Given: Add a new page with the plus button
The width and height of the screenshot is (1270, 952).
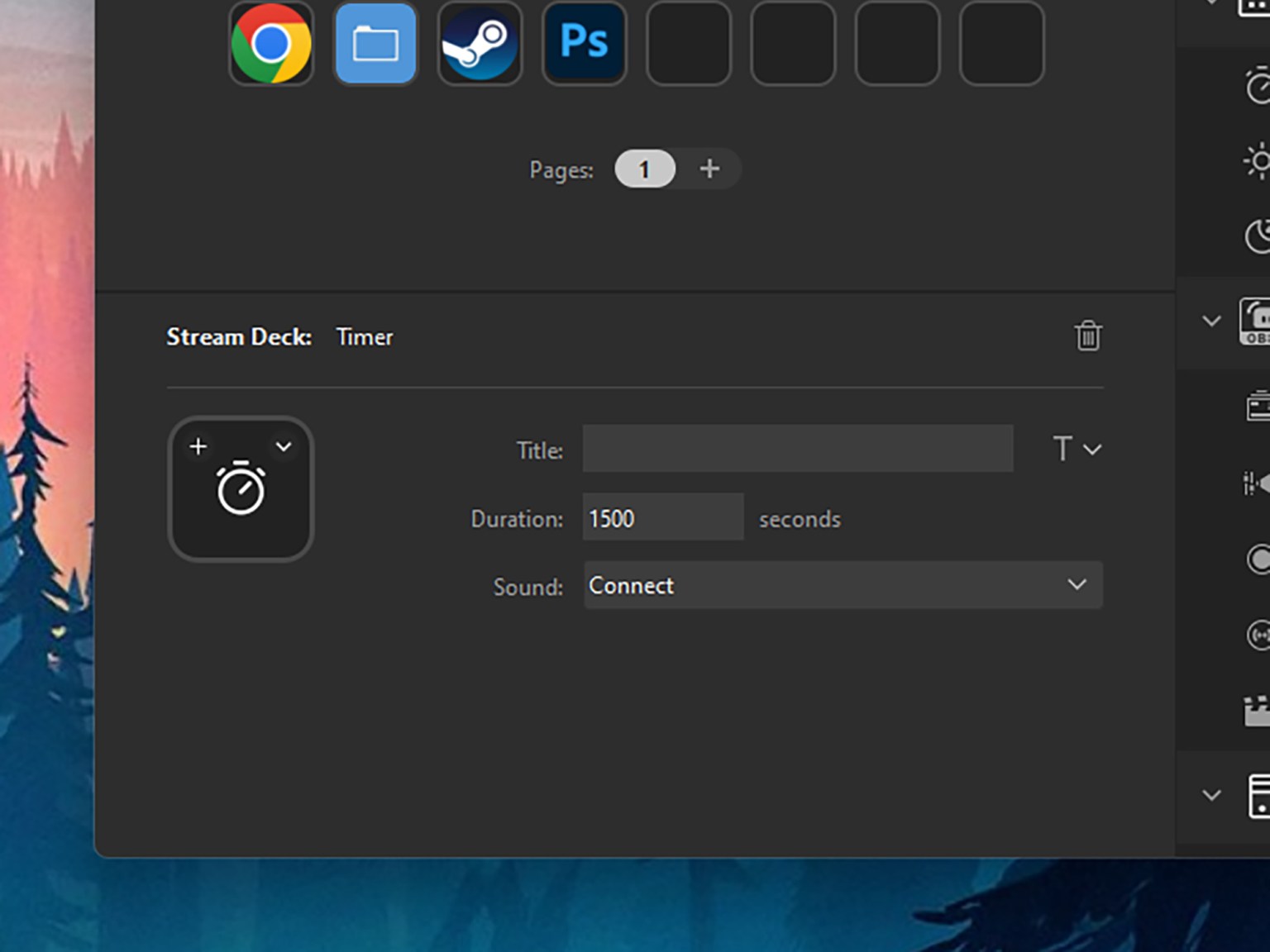Looking at the screenshot, I should pyautogui.click(x=709, y=169).
